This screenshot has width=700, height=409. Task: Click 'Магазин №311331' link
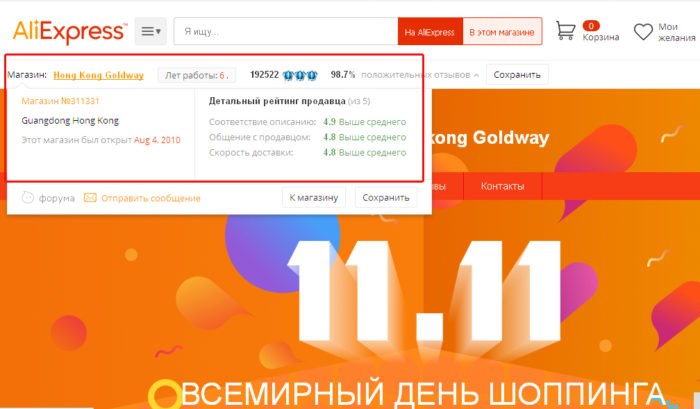(60, 101)
